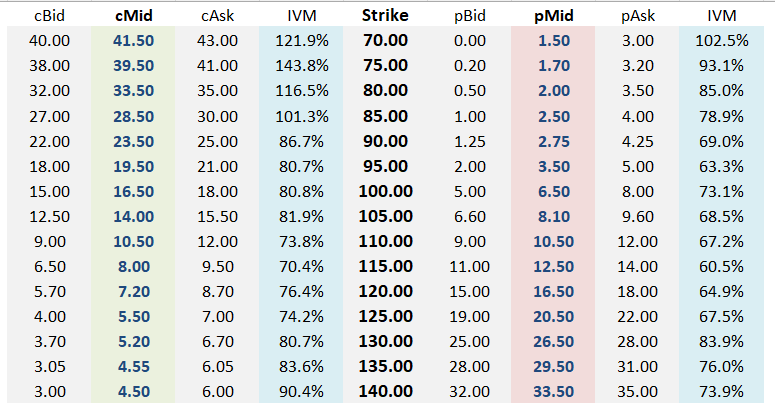Viewport: 775px width, 408px height.
Task: Select the pAsk column header
Action: 638,16
